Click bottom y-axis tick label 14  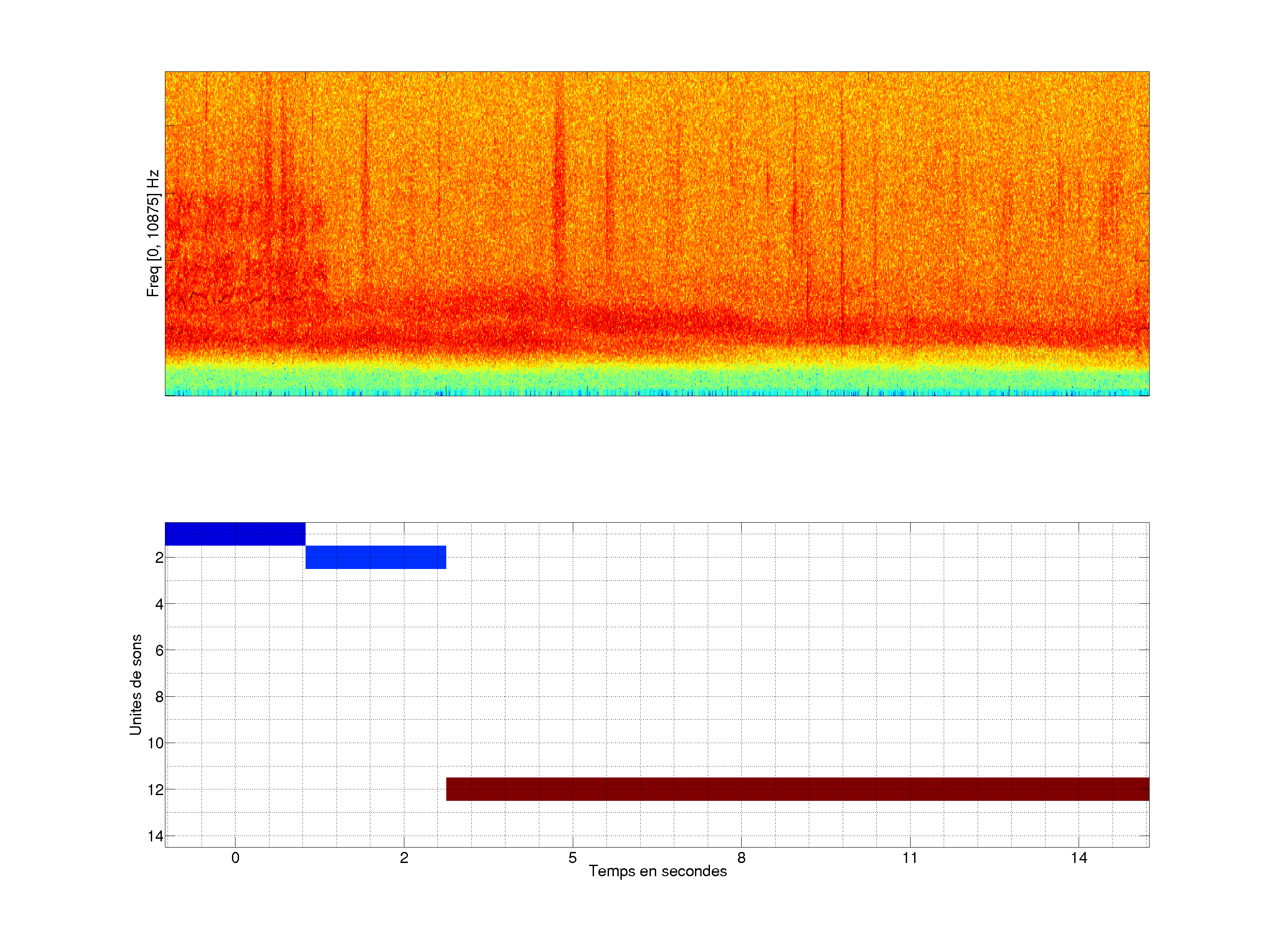click(156, 836)
